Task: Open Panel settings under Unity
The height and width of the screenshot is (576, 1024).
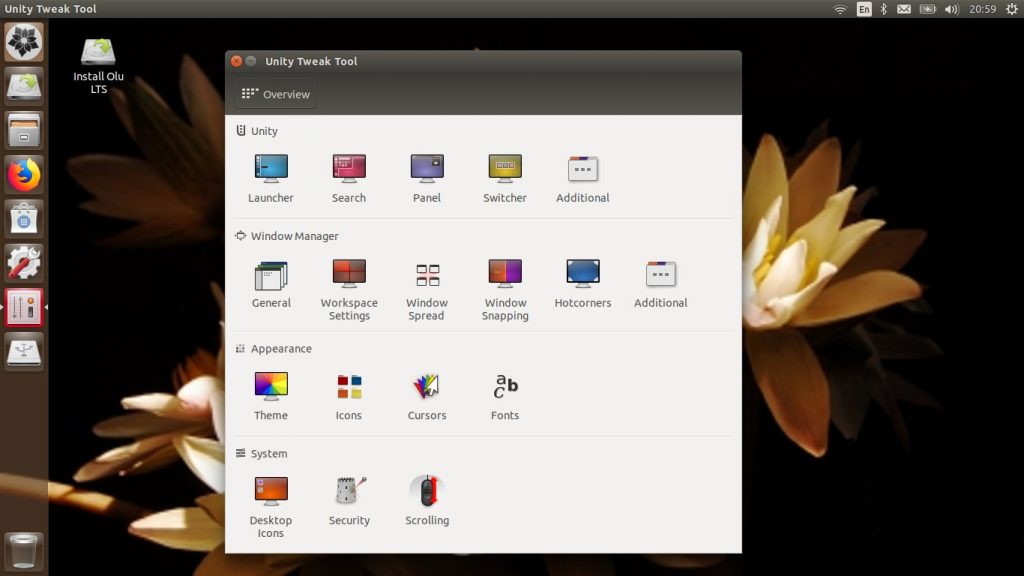Action: click(x=426, y=178)
